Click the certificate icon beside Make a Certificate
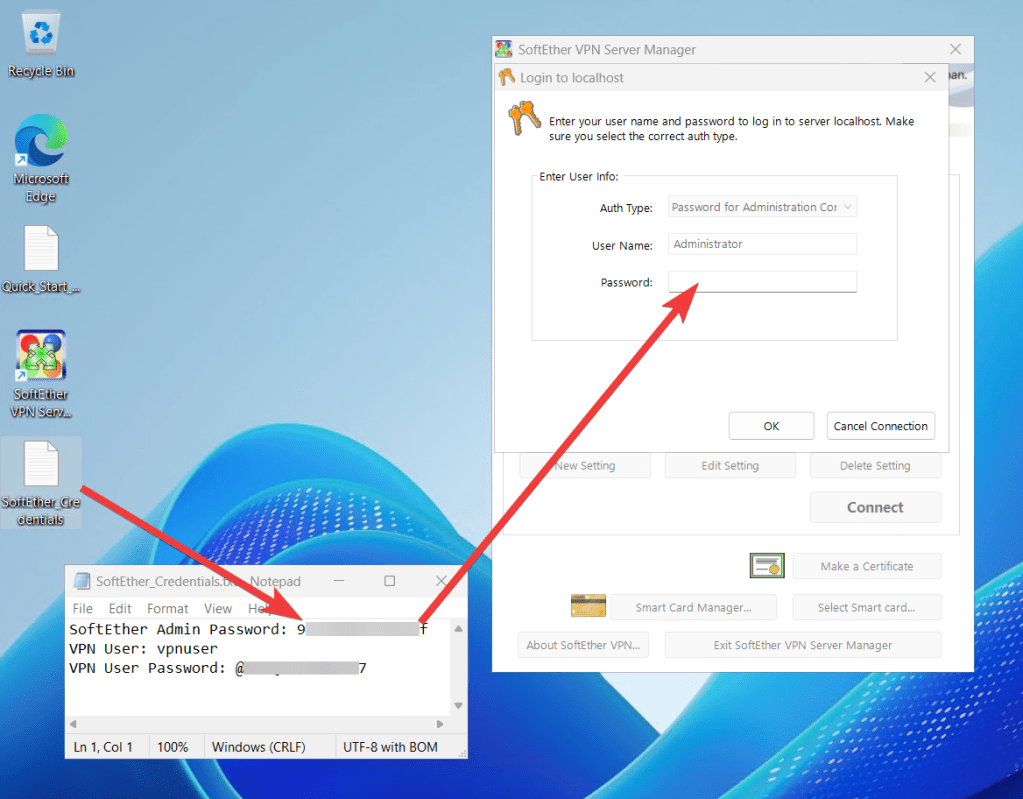Screen dimensions: 1023x799 point(767,566)
